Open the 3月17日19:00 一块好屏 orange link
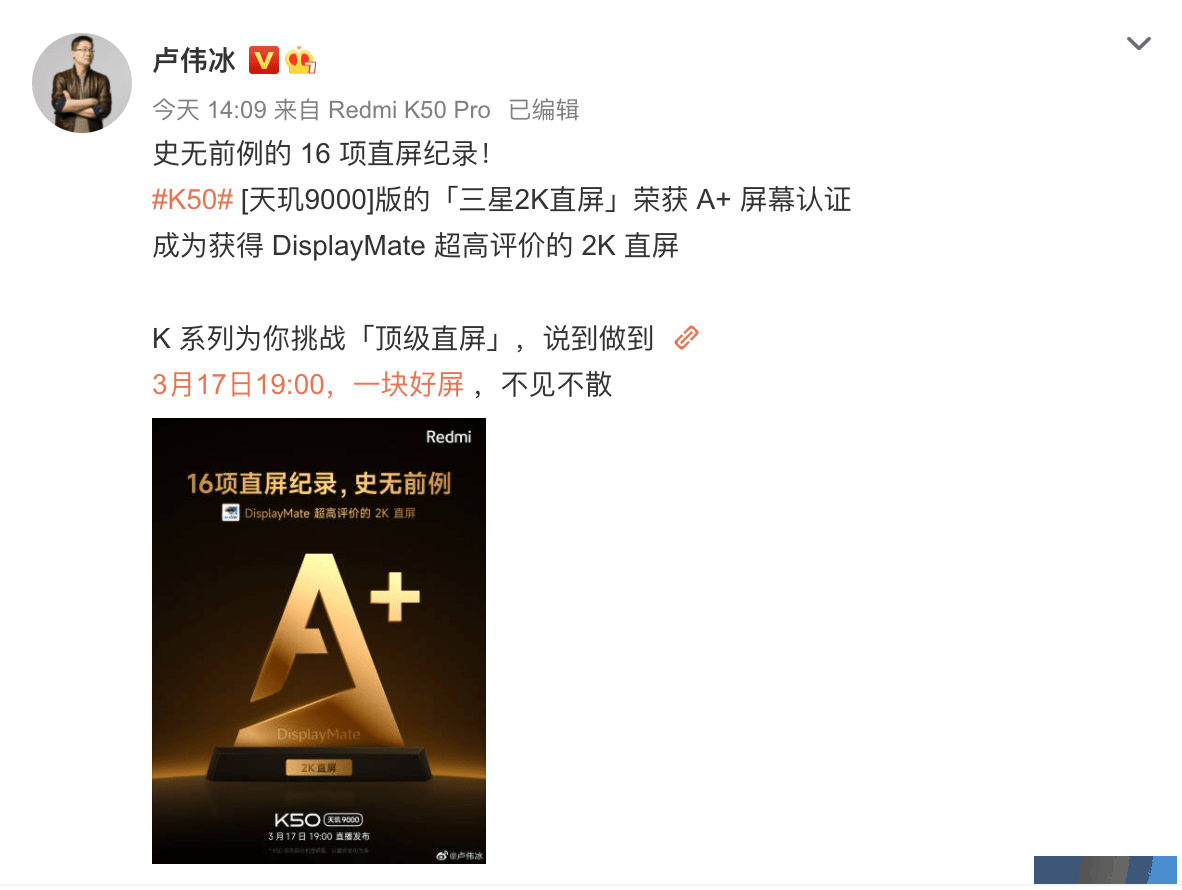Screen dimensions: 1182x890 click(x=308, y=384)
